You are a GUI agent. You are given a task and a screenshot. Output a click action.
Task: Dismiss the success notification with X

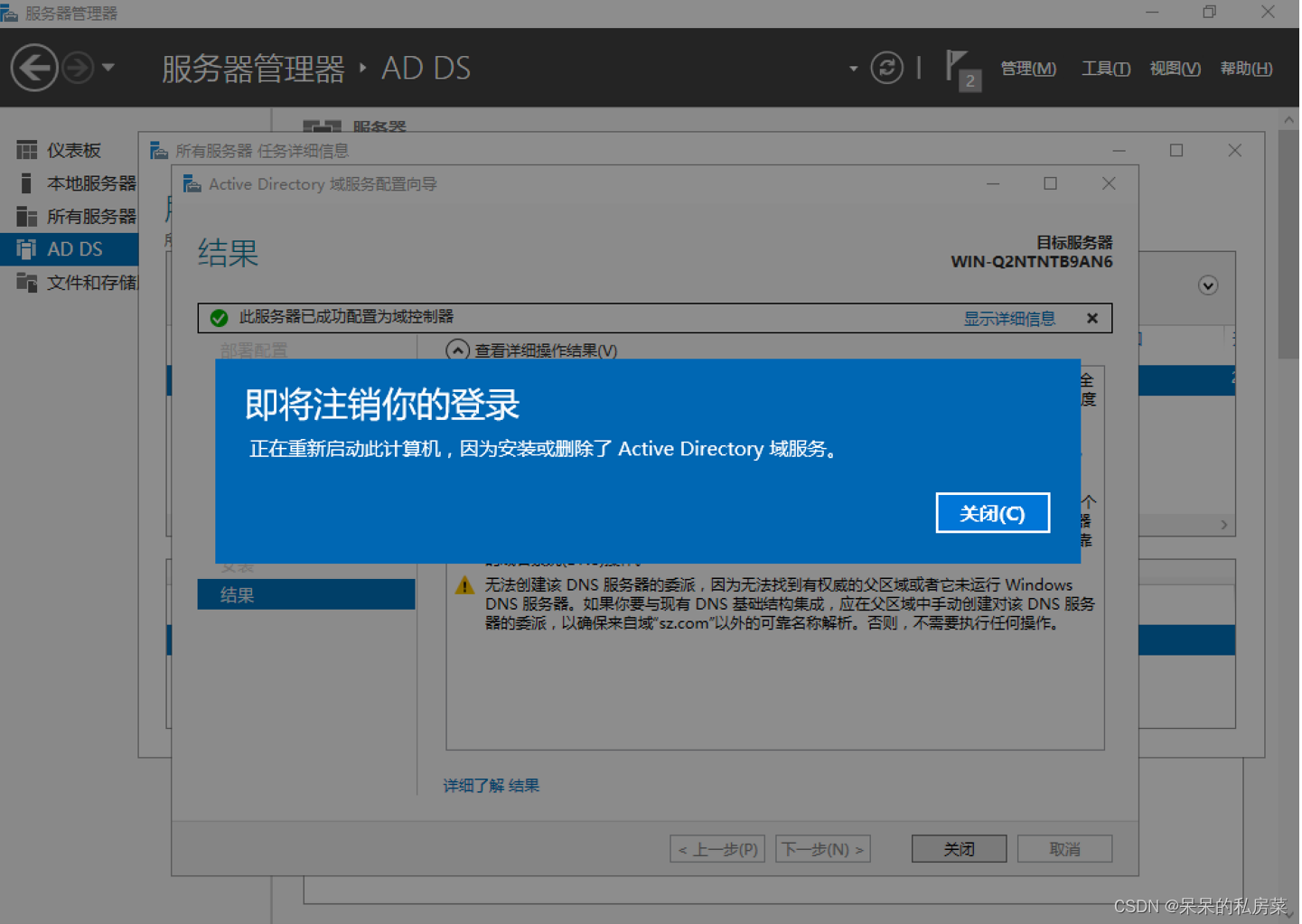click(1092, 318)
